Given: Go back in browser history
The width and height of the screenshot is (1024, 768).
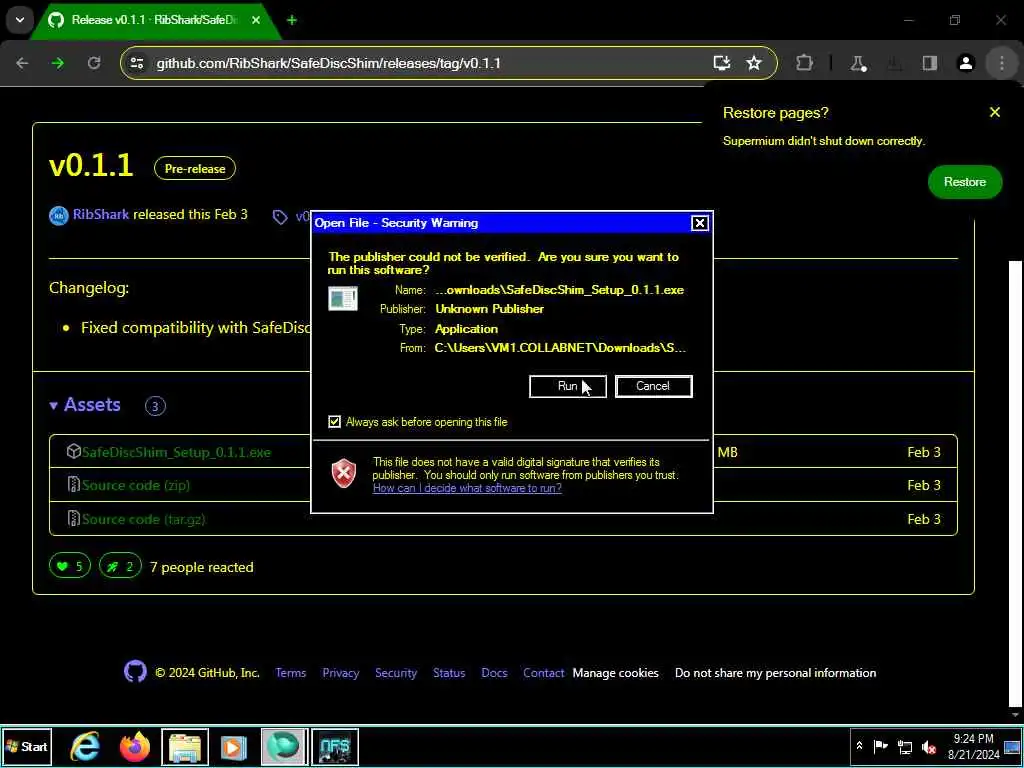Looking at the screenshot, I should click(x=22, y=63).
